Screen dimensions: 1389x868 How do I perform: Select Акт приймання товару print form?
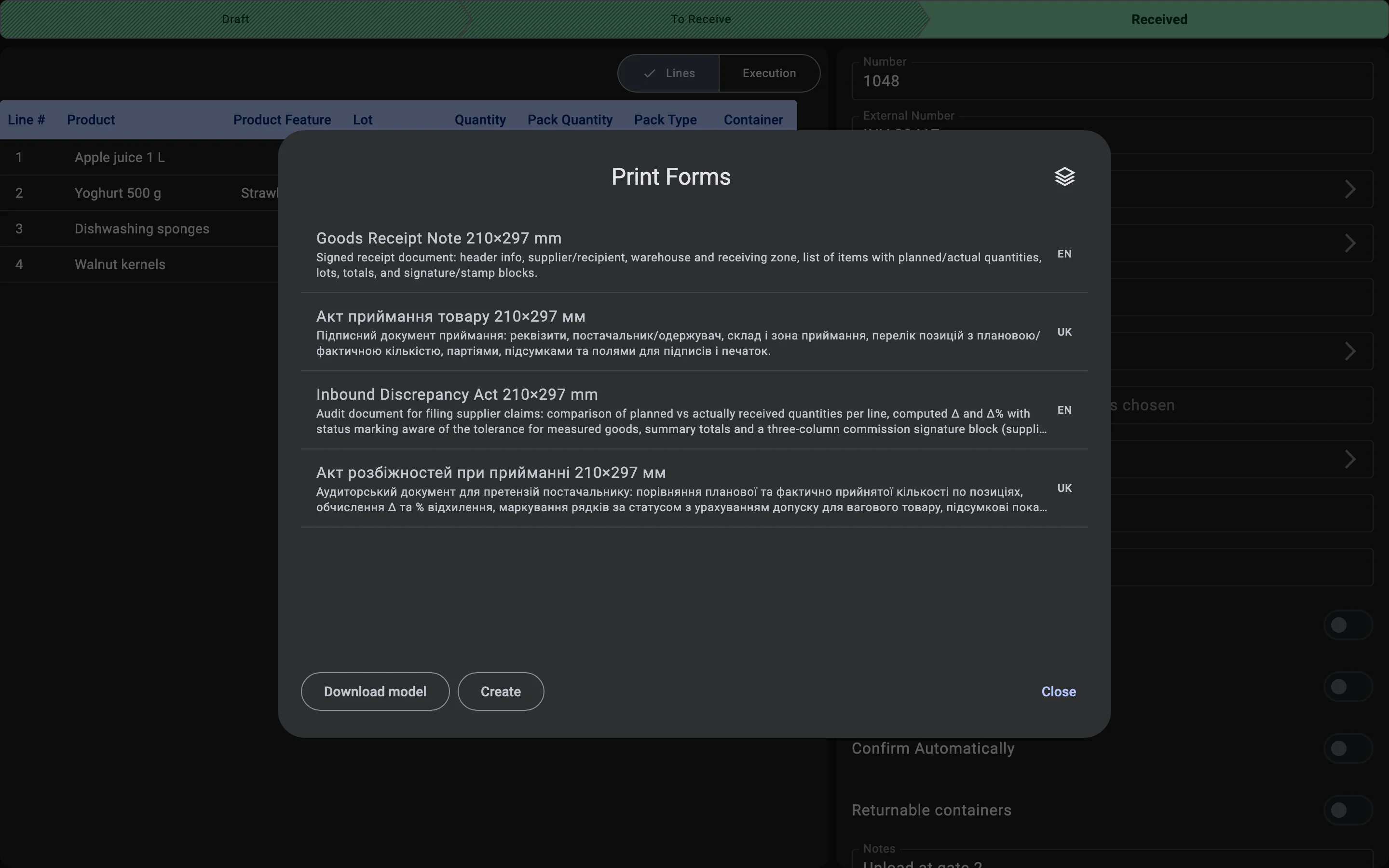point(694,332)
